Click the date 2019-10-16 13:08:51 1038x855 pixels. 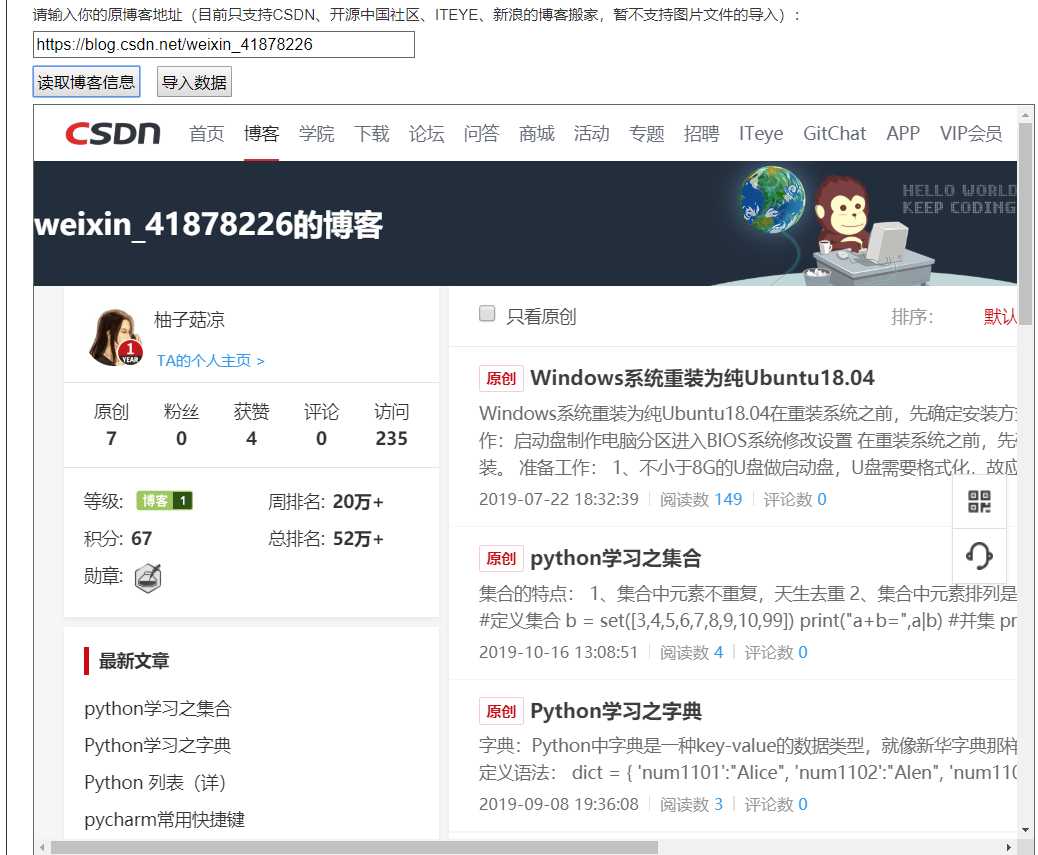click(559, 652)
